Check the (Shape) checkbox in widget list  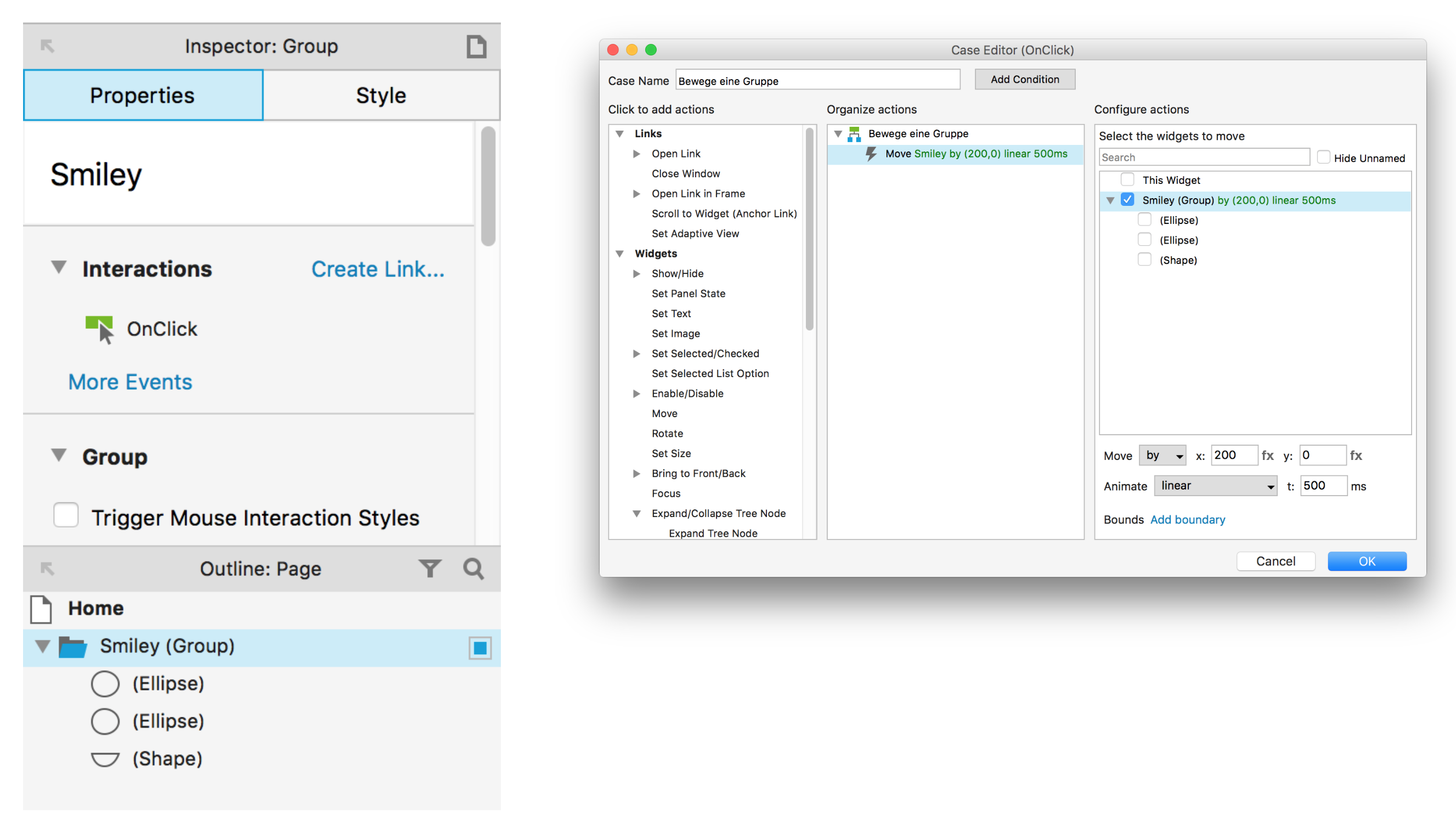click(1144, 260)
